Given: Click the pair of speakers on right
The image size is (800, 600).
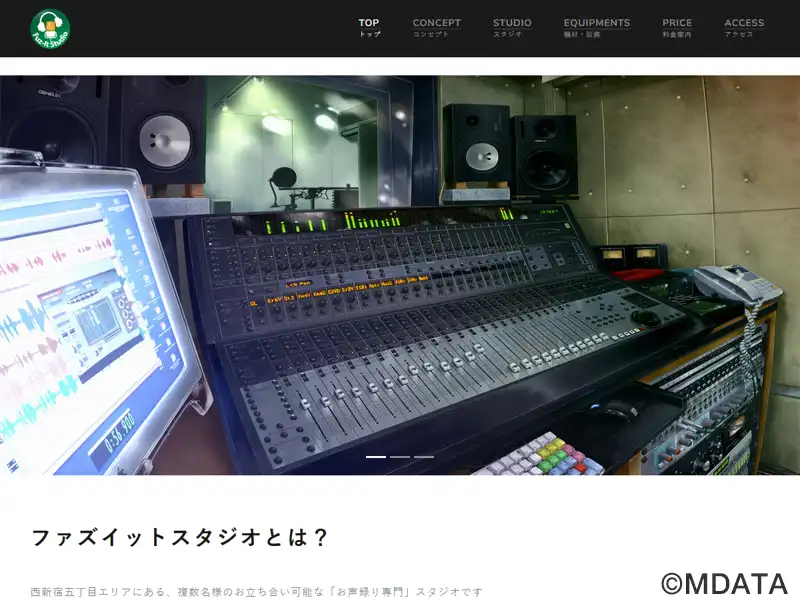Looking at the screenshot, I should click(x=510, y=150).
